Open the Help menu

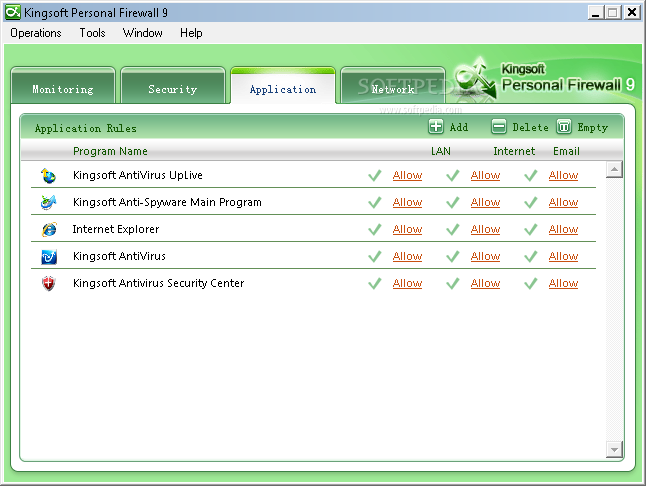click(191, 33)
